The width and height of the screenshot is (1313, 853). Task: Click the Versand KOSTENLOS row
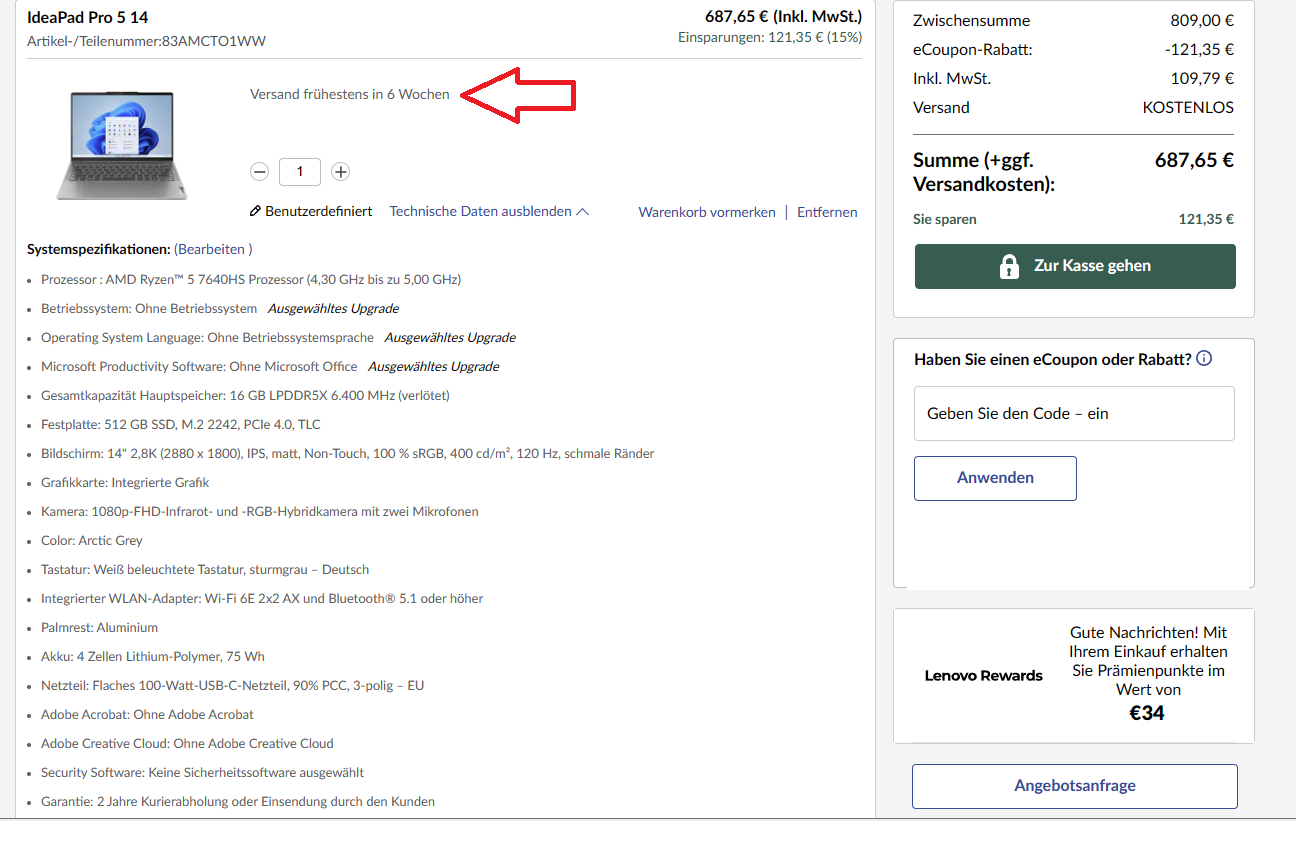[1073, 108]
